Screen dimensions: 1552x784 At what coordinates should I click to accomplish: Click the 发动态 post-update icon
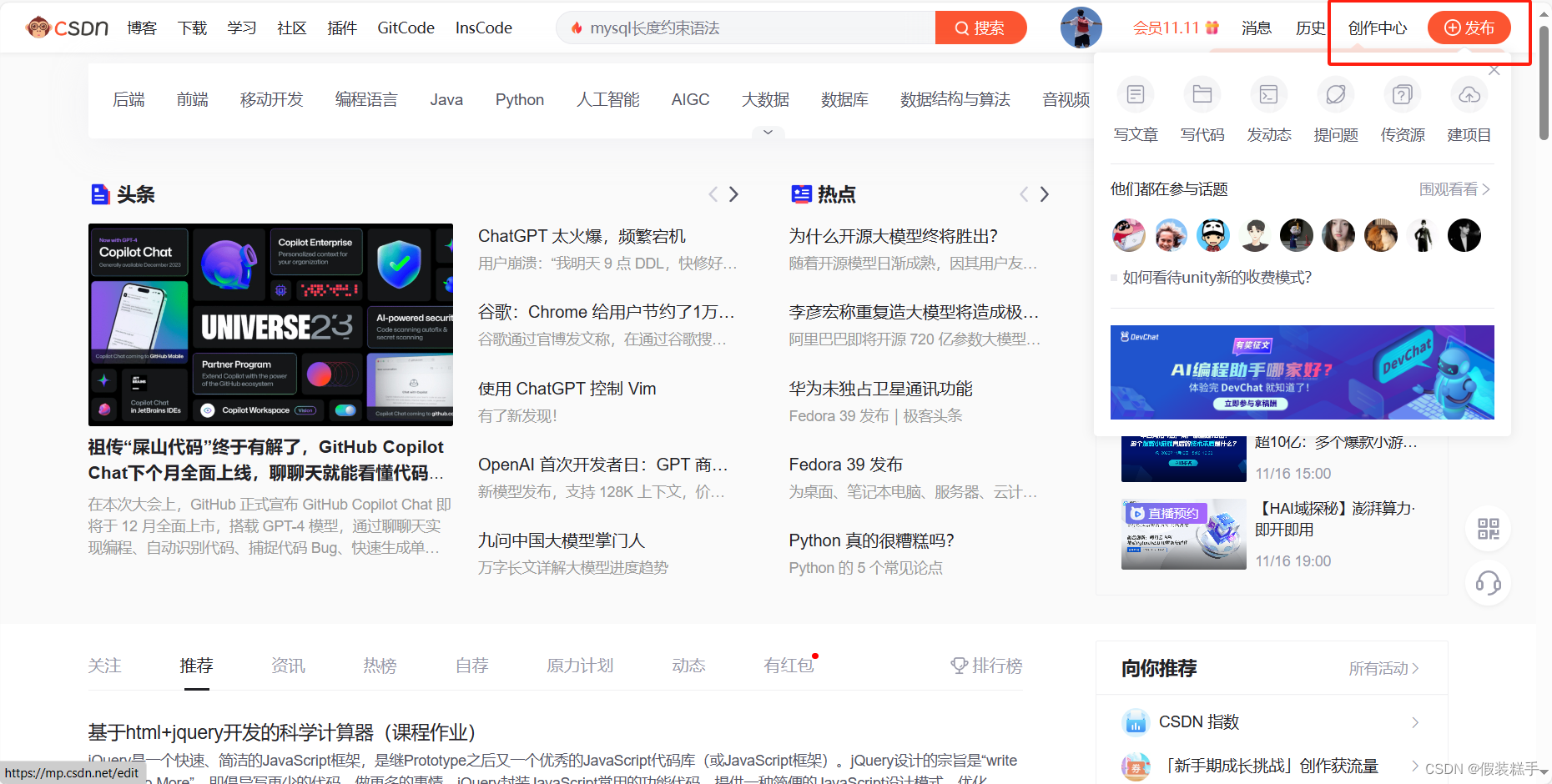coord(1269,94)
